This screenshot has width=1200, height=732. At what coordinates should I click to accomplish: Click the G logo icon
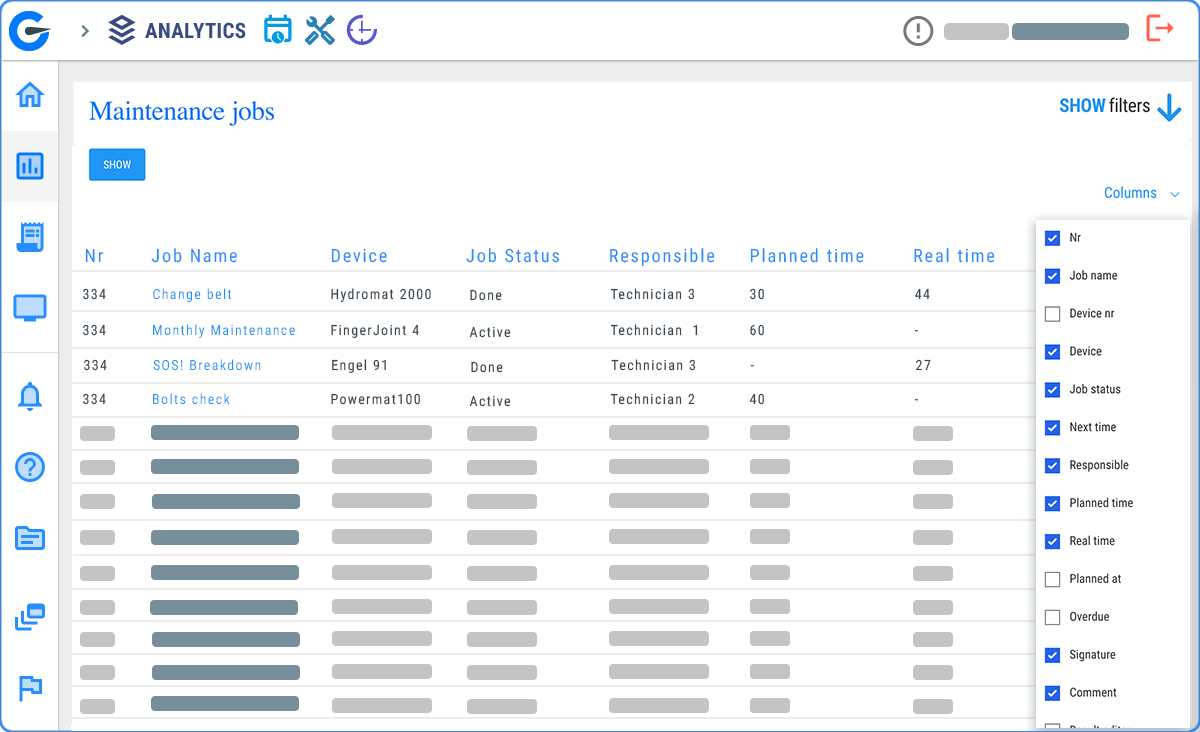pos(29,31)
